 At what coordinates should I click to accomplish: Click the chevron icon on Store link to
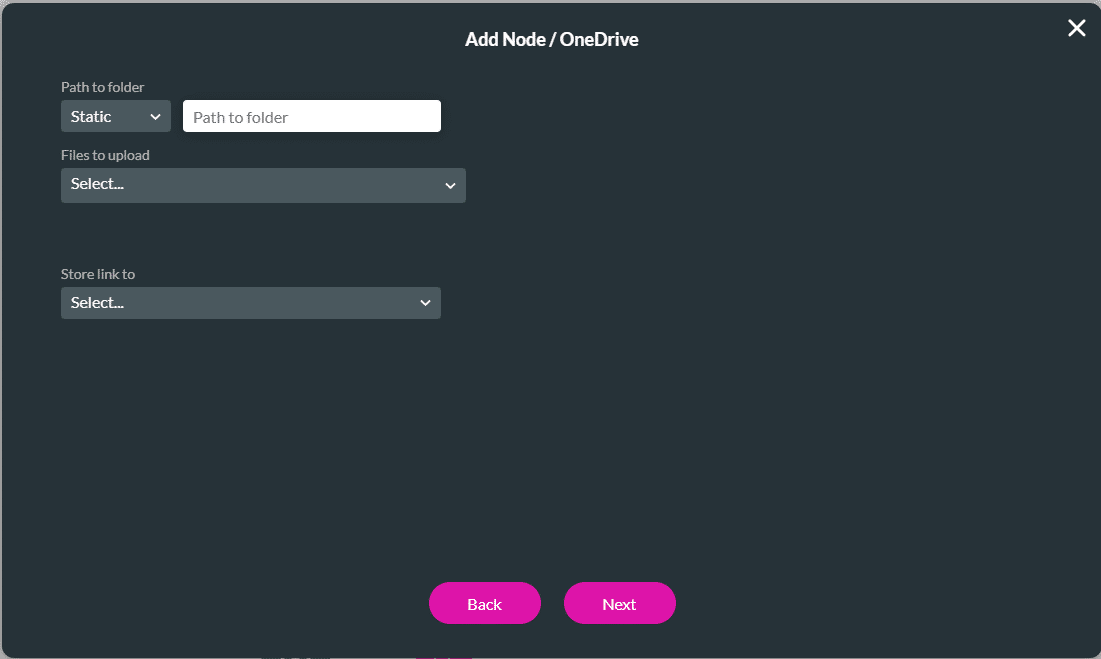click(x=425, y=302)
